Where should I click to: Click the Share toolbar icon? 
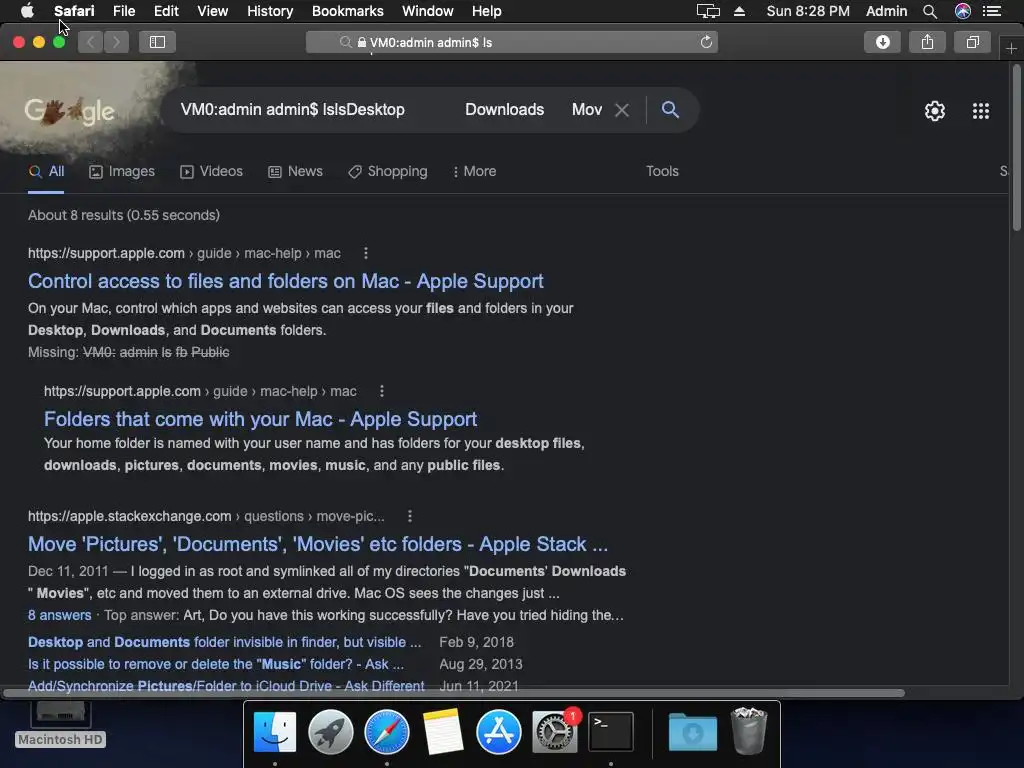[927, 42]
